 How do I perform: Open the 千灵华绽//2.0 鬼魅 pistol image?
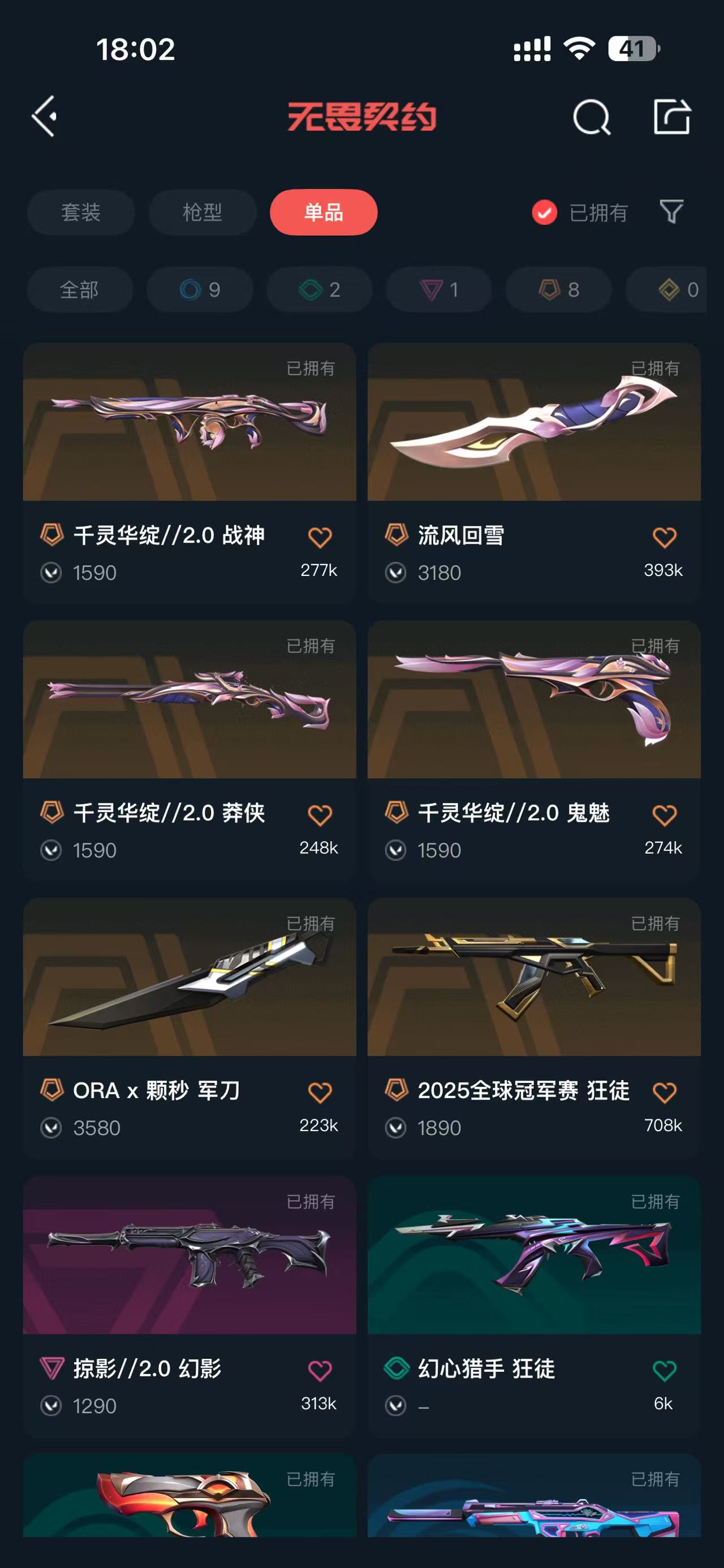(534, 699)
